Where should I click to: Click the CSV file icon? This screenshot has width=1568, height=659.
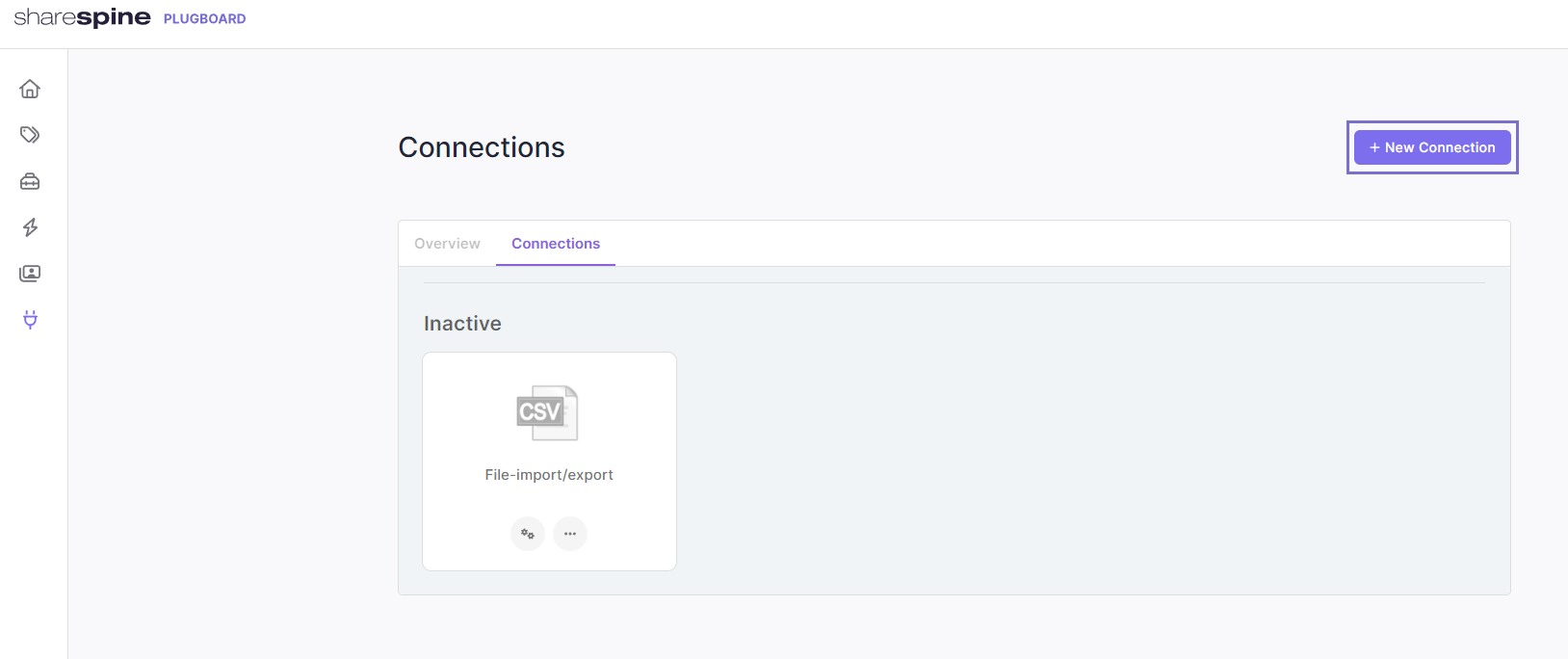547,412
